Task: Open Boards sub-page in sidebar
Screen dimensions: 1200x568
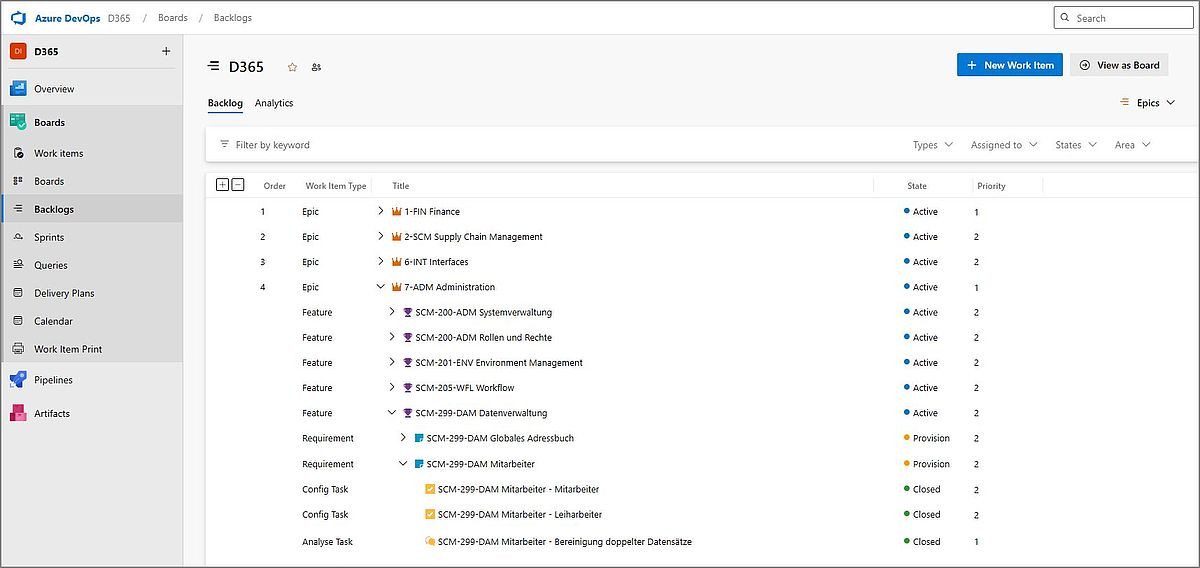Action: 49,181
